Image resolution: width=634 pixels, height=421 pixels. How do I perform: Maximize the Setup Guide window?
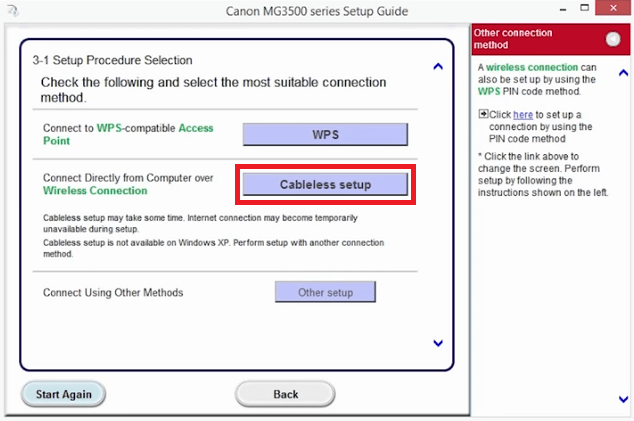tap(584, 8)
